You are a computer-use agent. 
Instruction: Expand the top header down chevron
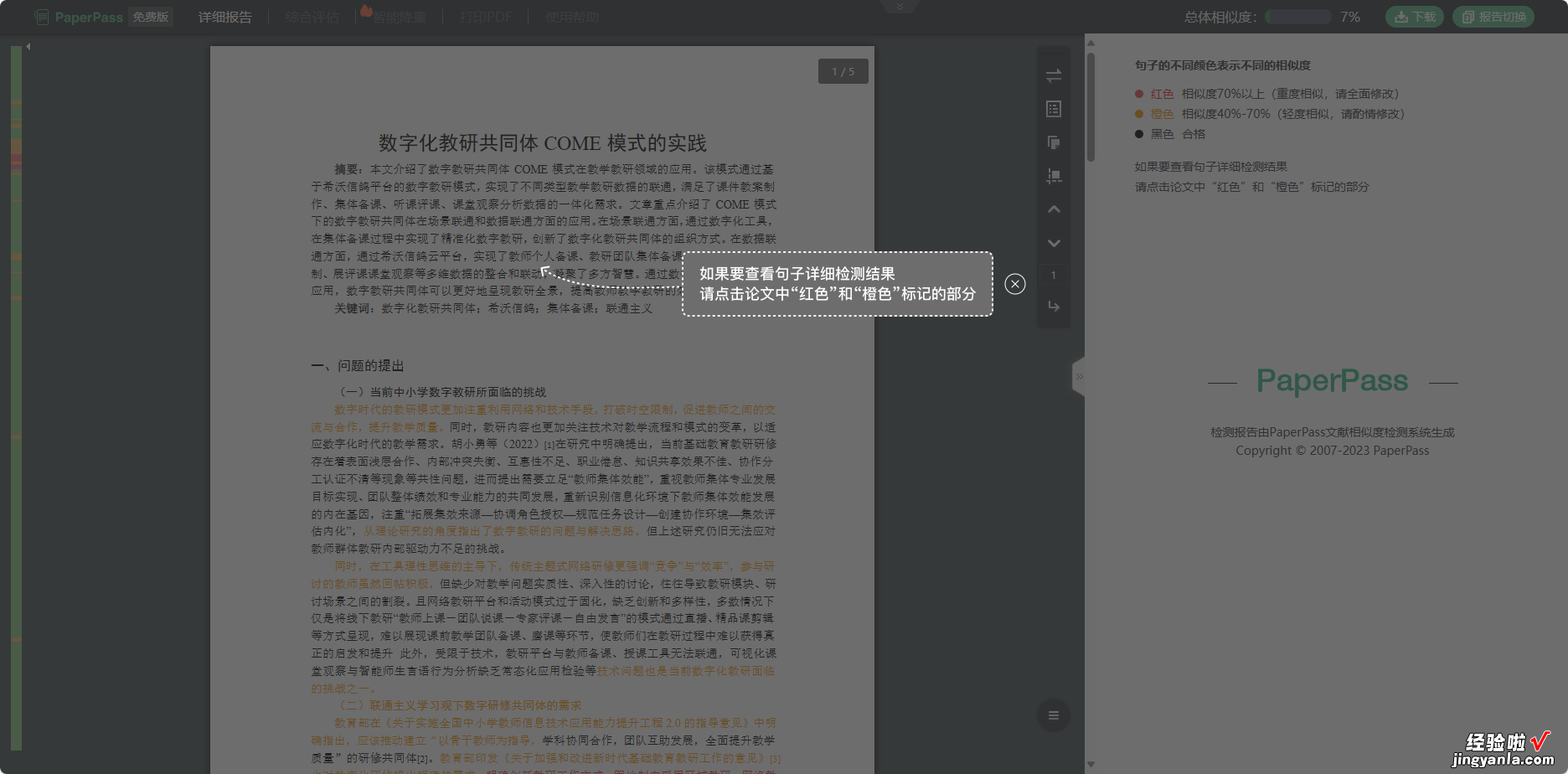(x=900, y=7)
